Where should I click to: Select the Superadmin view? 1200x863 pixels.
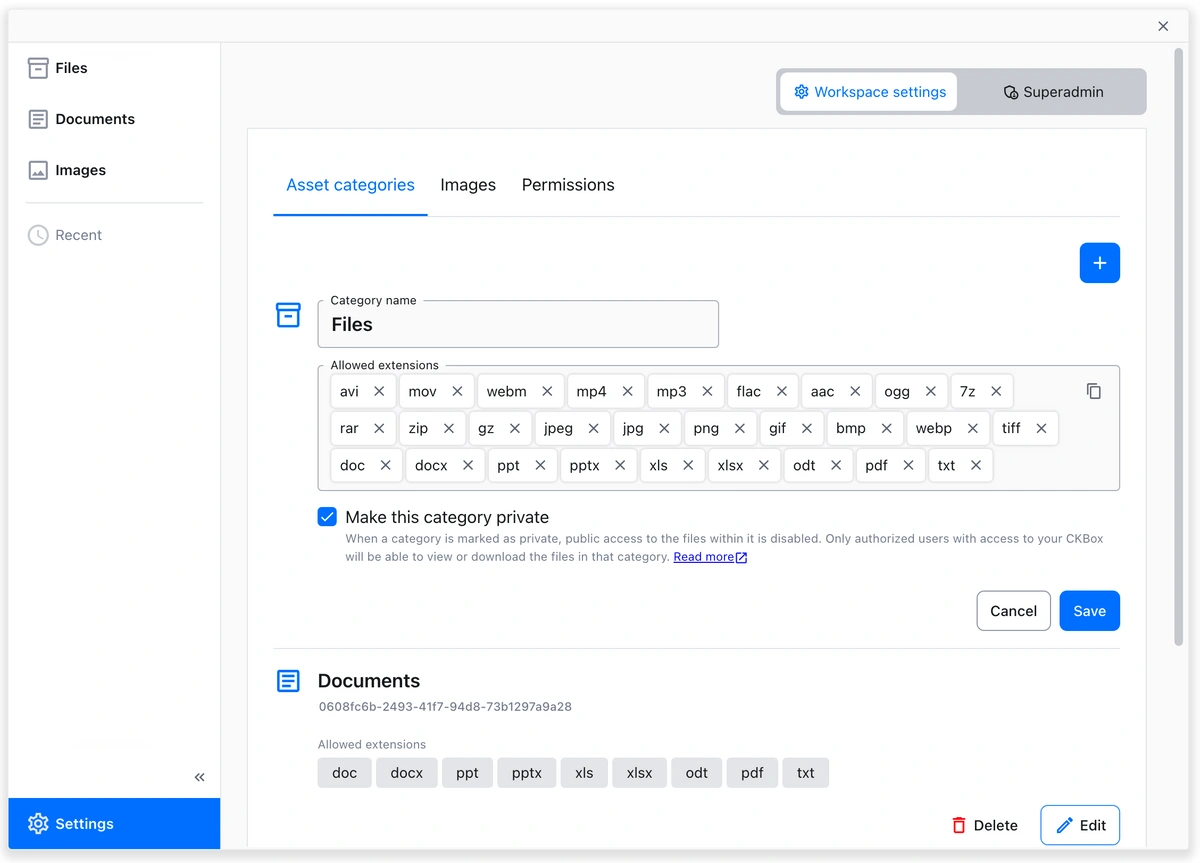tap(1053, 92)
